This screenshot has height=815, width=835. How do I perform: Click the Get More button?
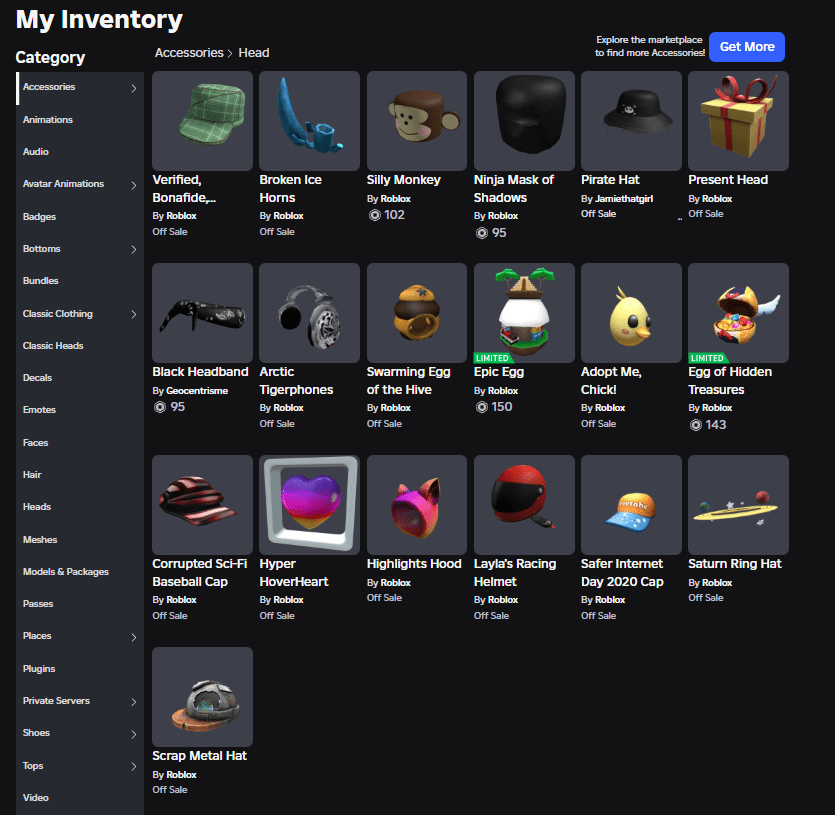click(x=747, y=47)
